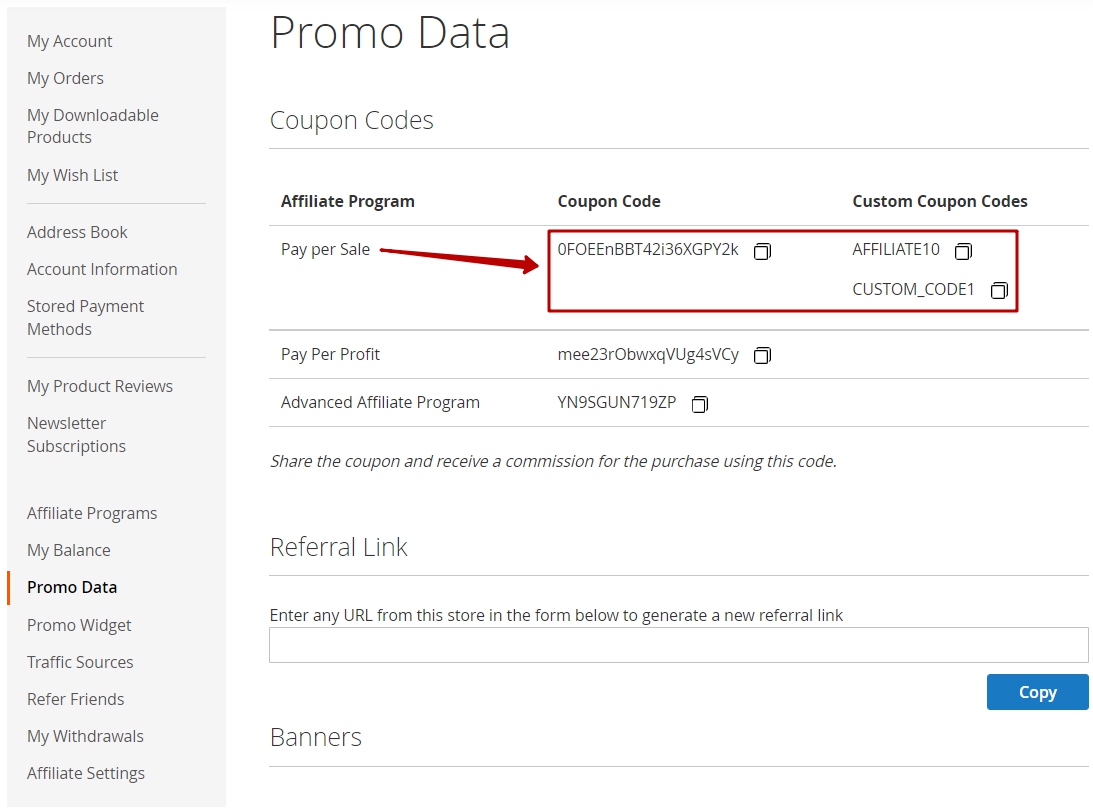Open the Address Book link
The image size is (1093, 810).
pyautogui.click(x=77, y=232)
